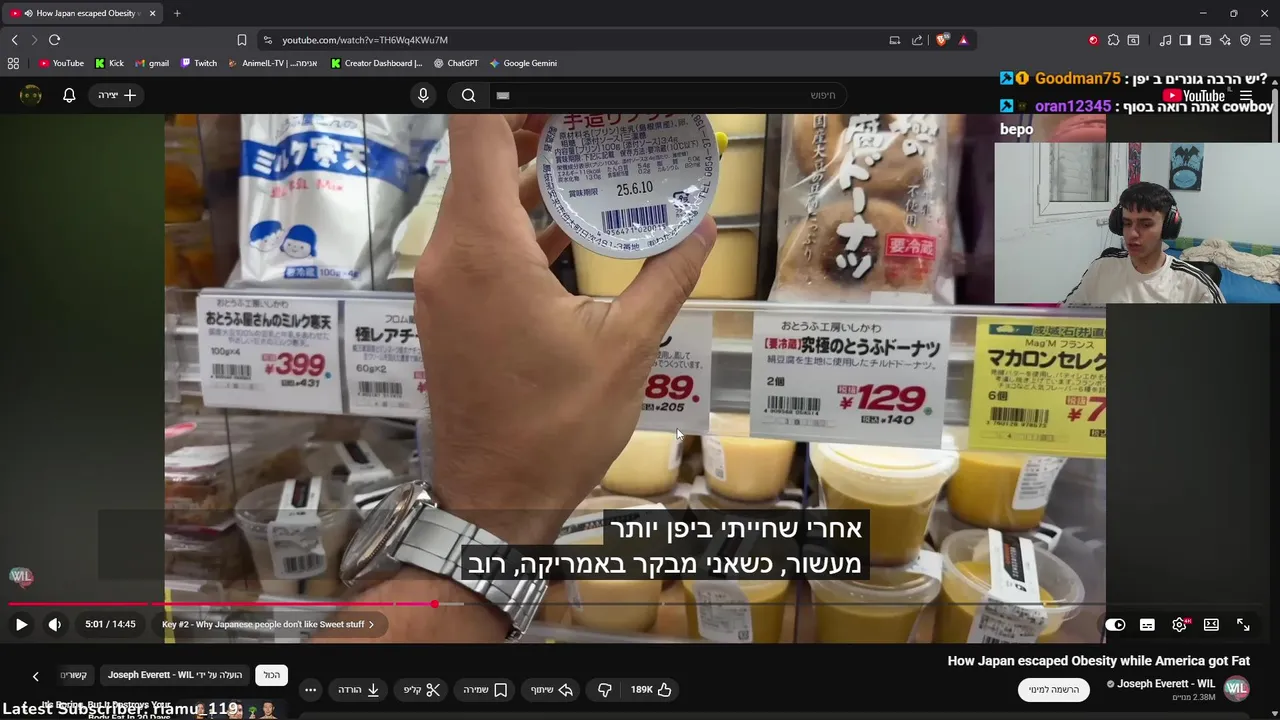Viewport: 1280px width, 720px height.
Task: Save the video with שמירה button
Action: tap(485, 690)
